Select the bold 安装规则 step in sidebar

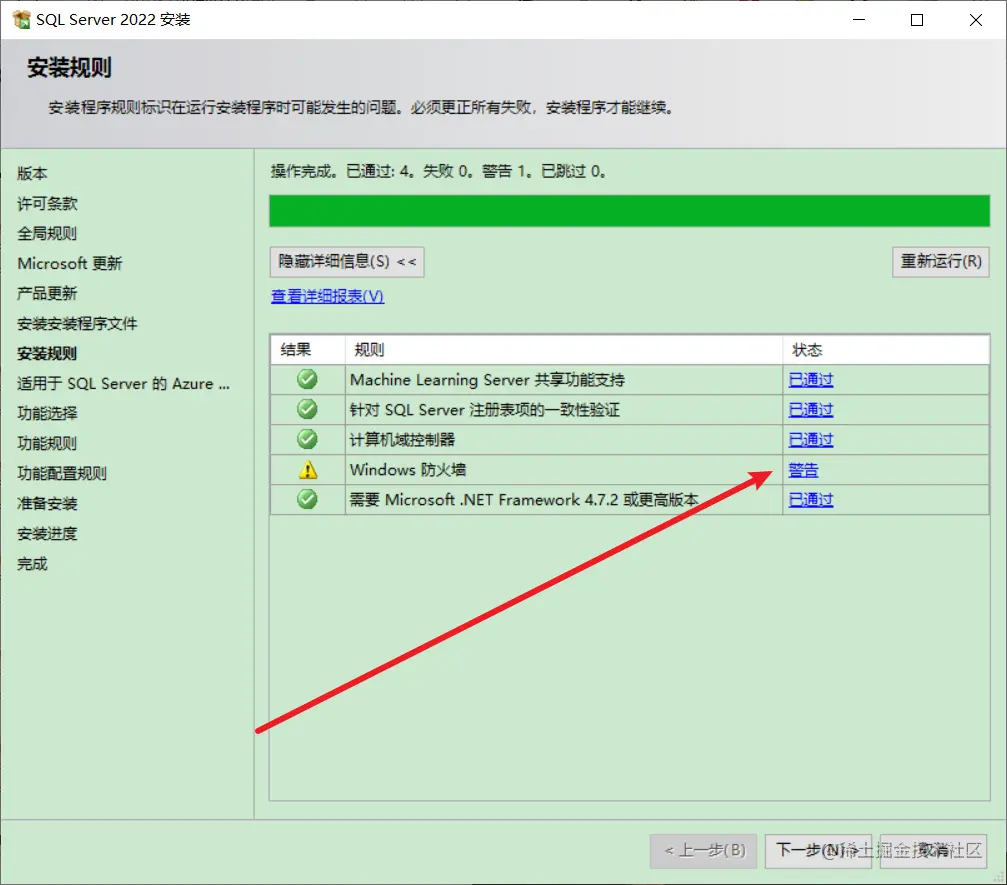click(x=47, y=353)
